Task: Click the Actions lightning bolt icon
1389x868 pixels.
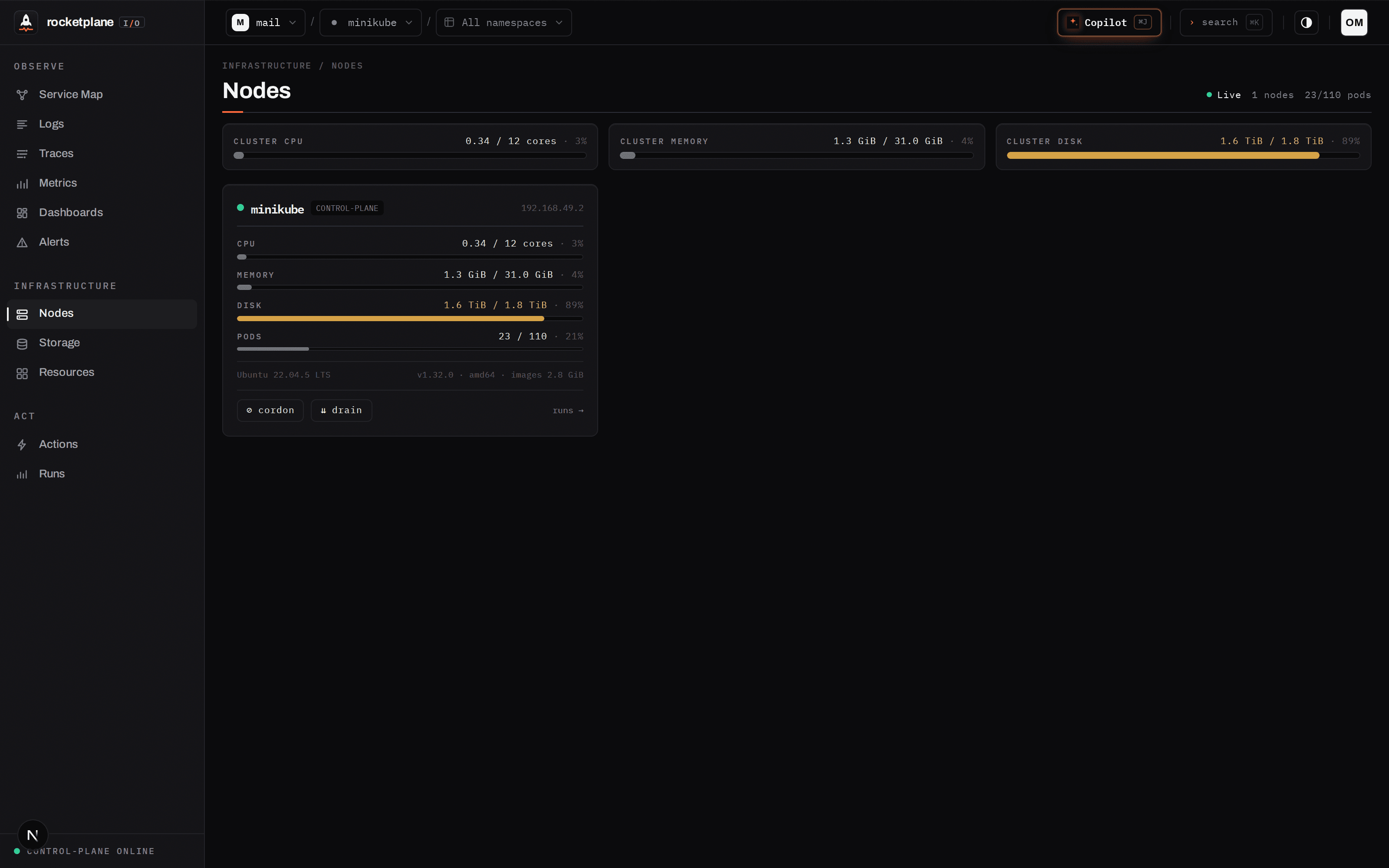Action: (22, 445)
